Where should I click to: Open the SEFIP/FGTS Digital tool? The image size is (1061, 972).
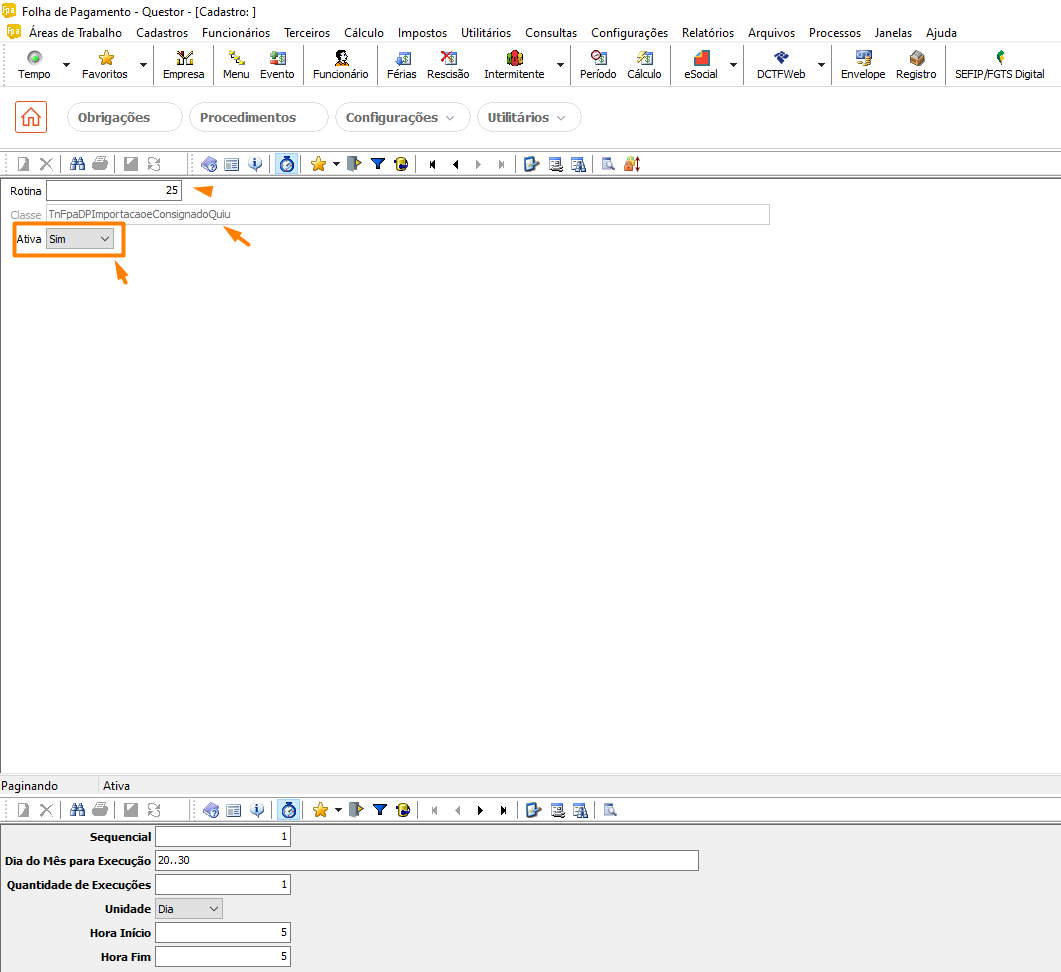(x=1000, y=65)
